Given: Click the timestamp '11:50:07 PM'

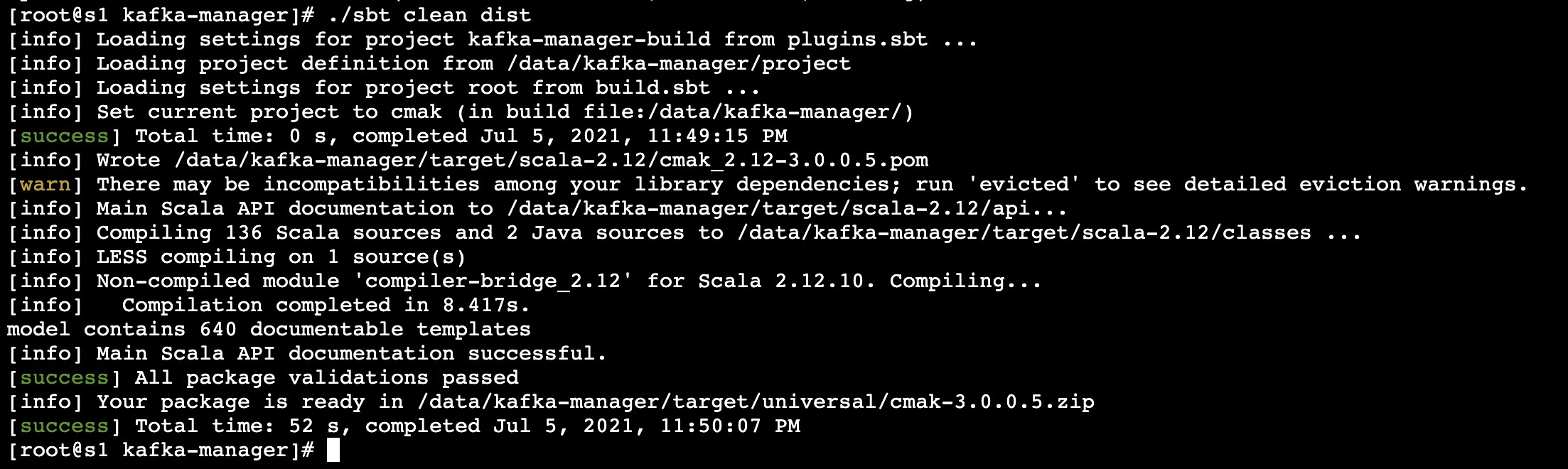Looking at the screenshot, I should 730,426.
